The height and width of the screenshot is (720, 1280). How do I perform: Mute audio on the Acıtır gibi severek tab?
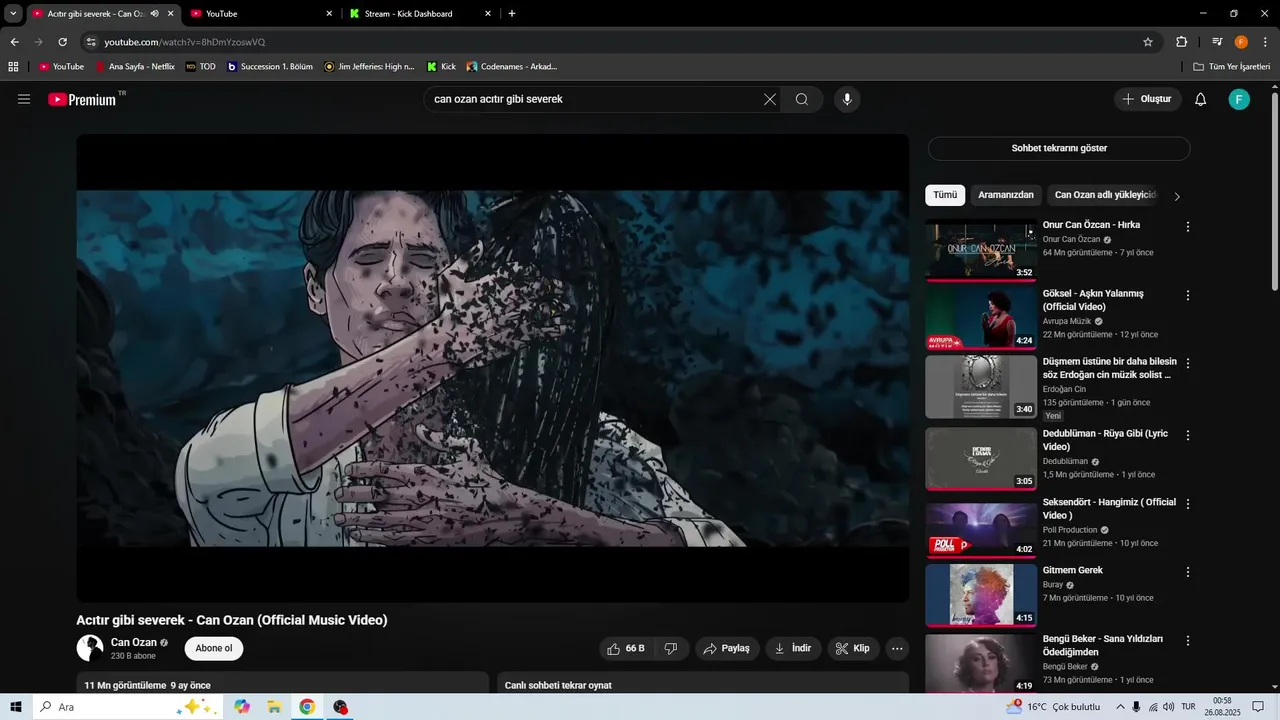(x=154, y=14)
